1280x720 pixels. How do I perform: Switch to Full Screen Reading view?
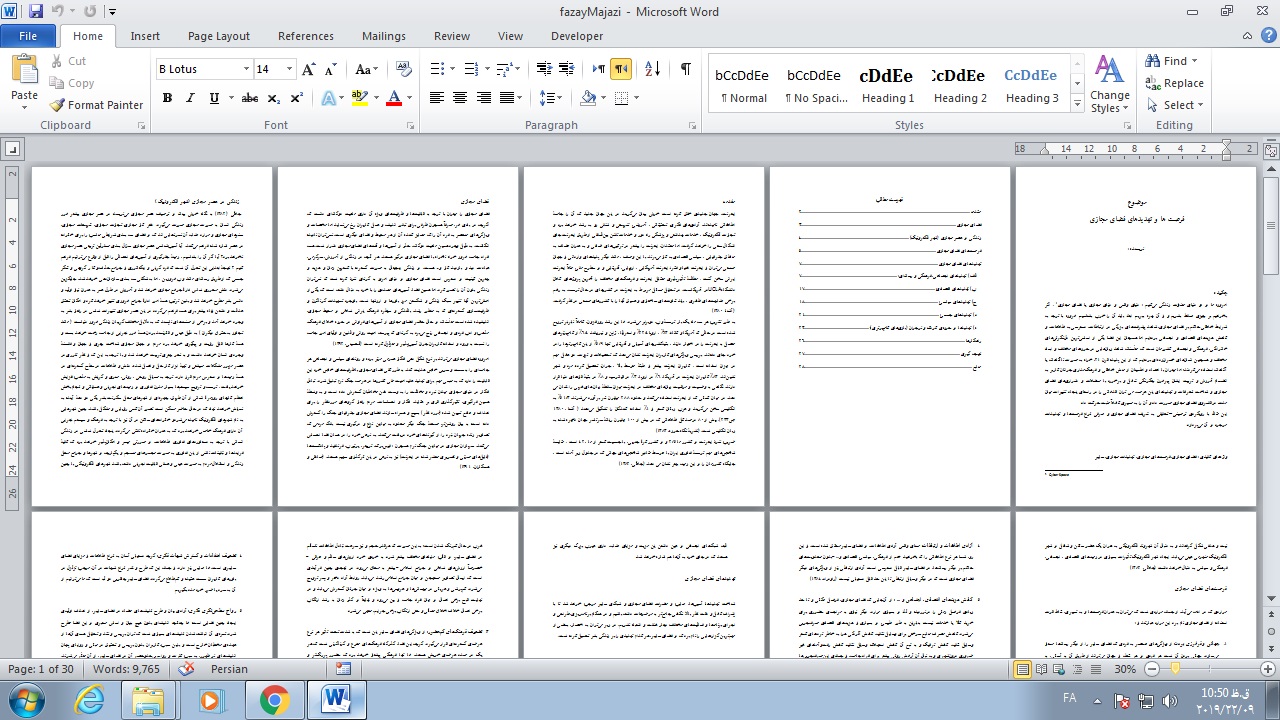pyautogui.click(x=1042, y=669)
